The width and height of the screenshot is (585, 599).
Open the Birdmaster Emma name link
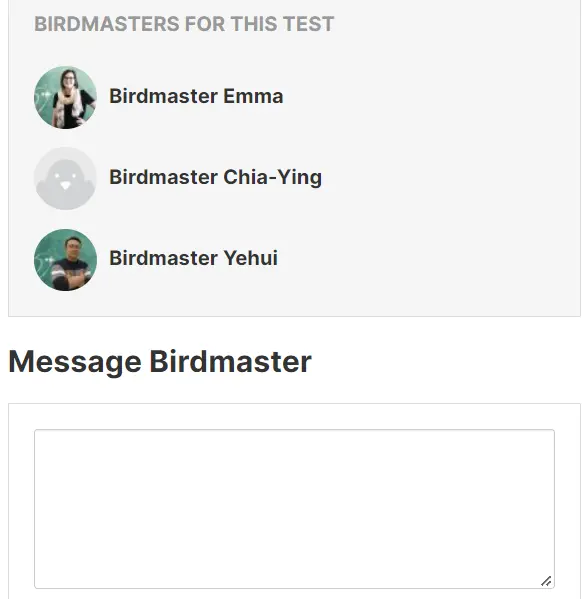point(196,96)
